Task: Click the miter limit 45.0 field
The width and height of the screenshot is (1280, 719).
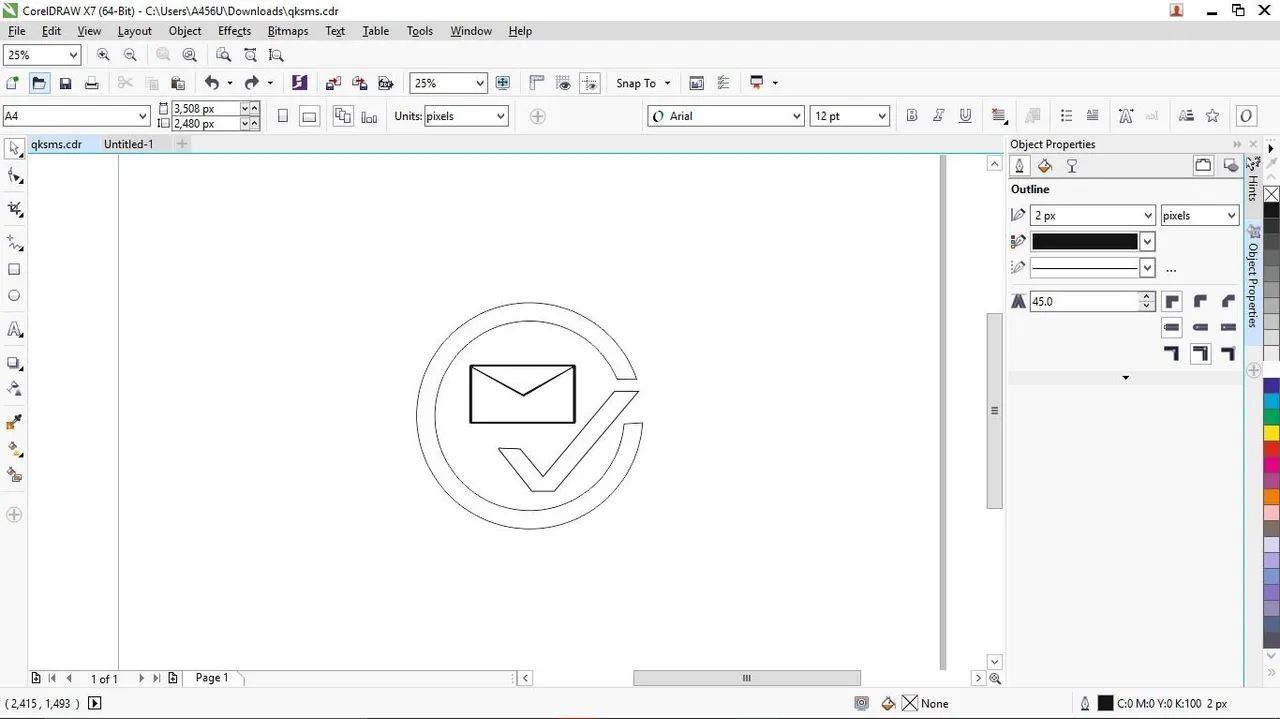Action: [x=1084, y=301]
